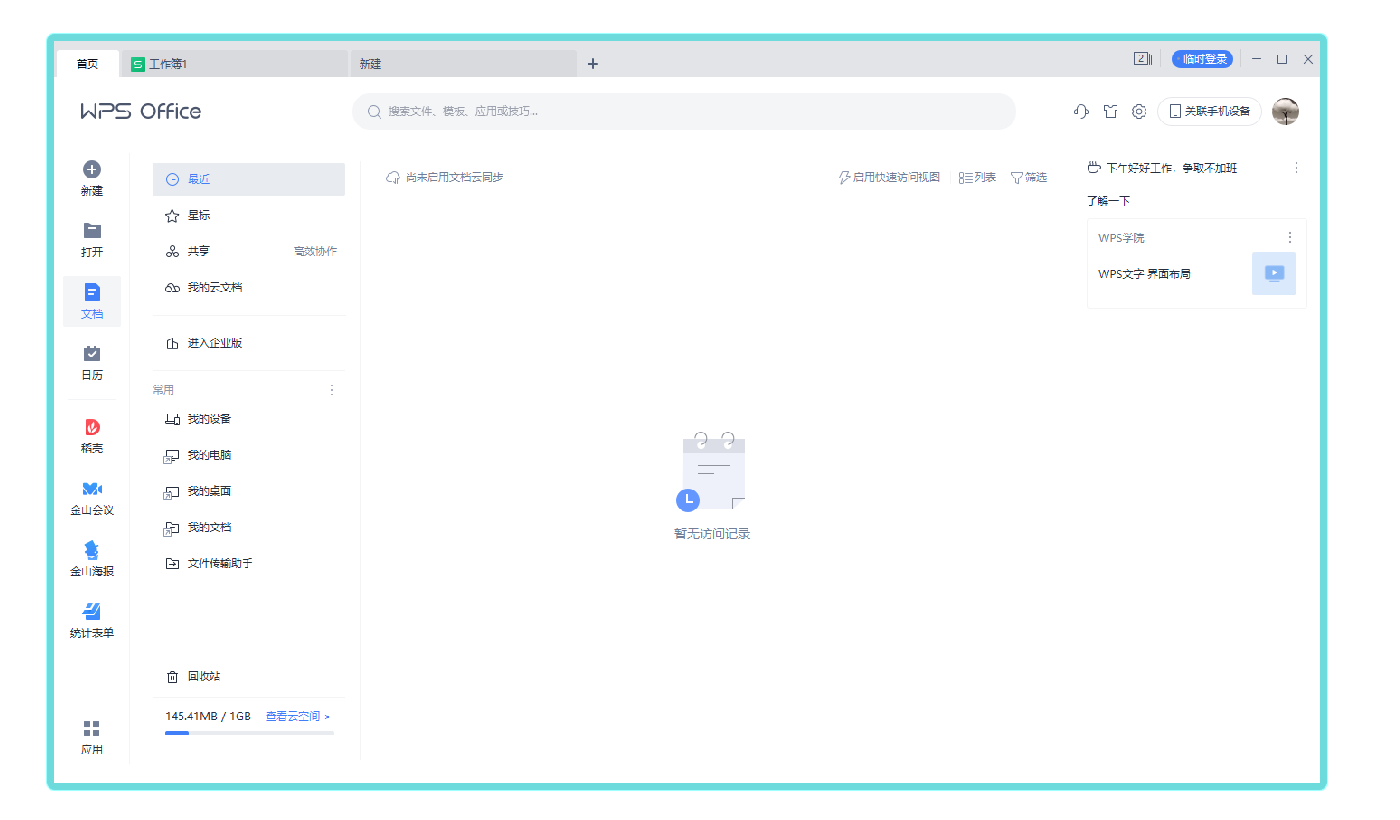Click the 临时登录 button
The image size is (1400, 820).
(x=1203, y=59)
